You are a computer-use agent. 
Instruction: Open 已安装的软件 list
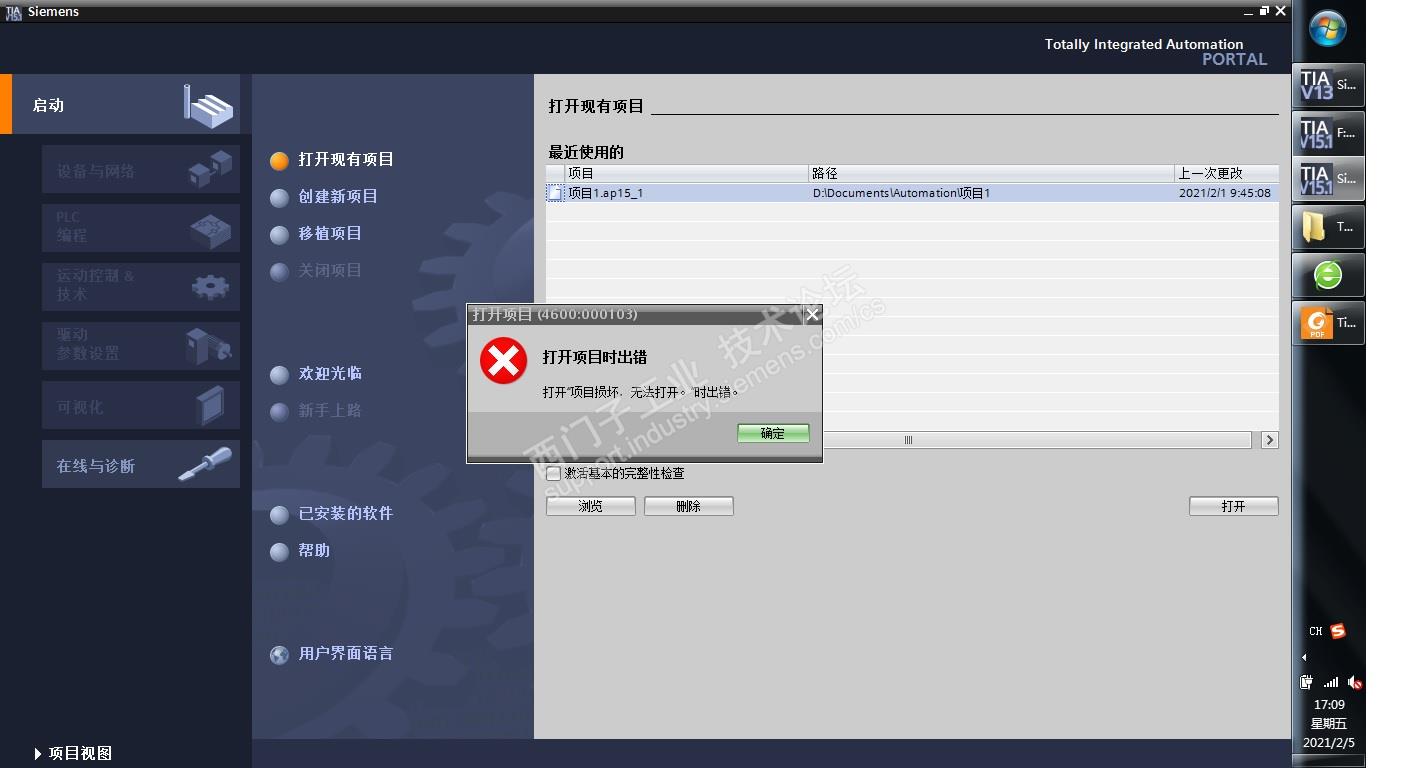tap(332, 514)
